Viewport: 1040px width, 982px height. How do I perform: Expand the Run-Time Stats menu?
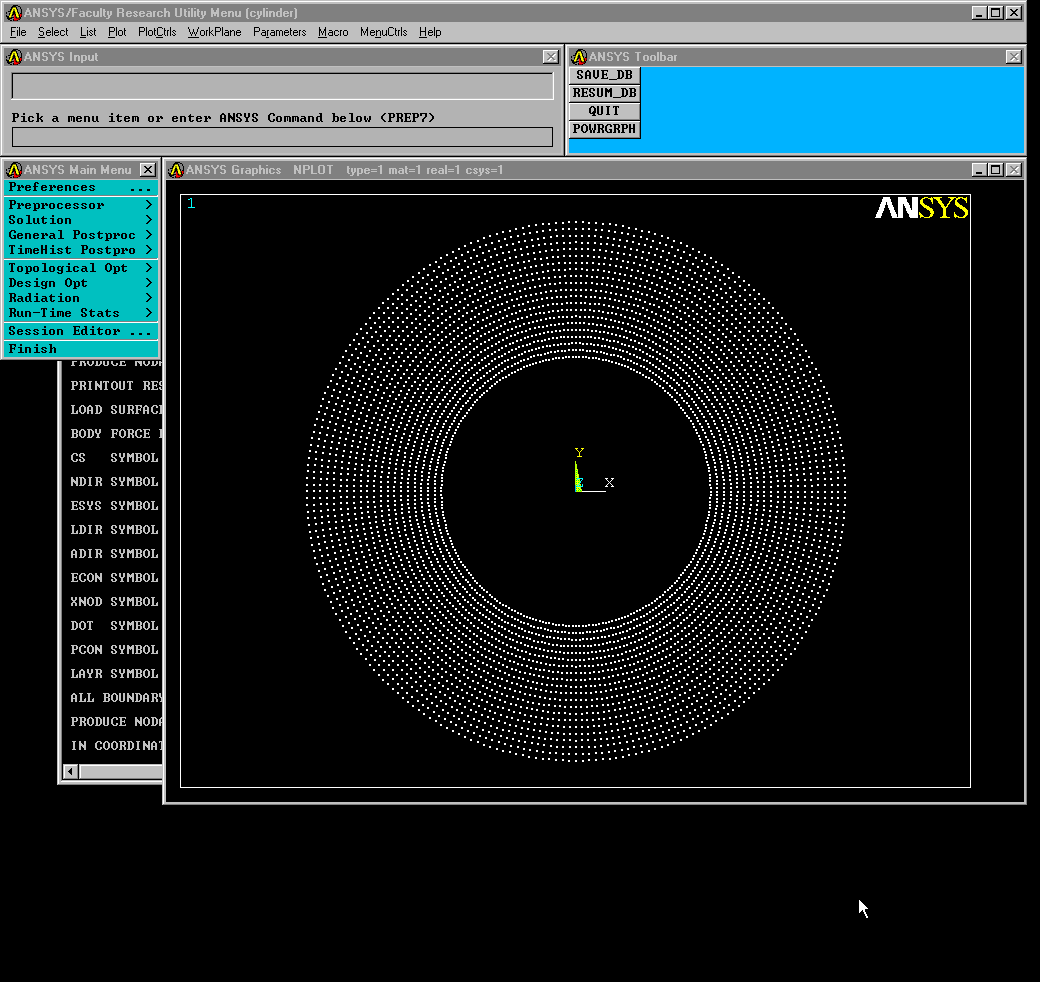pyautogui.click(x=81, y=313)
